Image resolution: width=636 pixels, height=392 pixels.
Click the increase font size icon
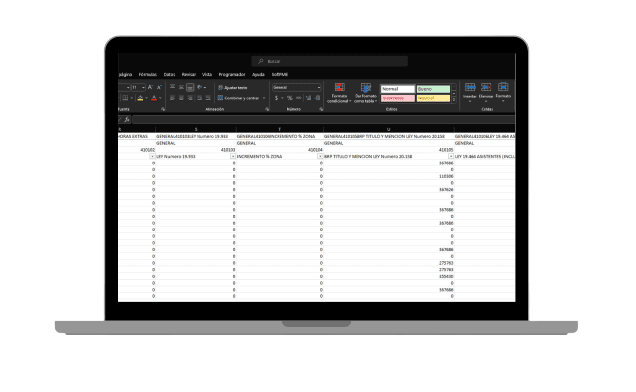coord(150,87)
